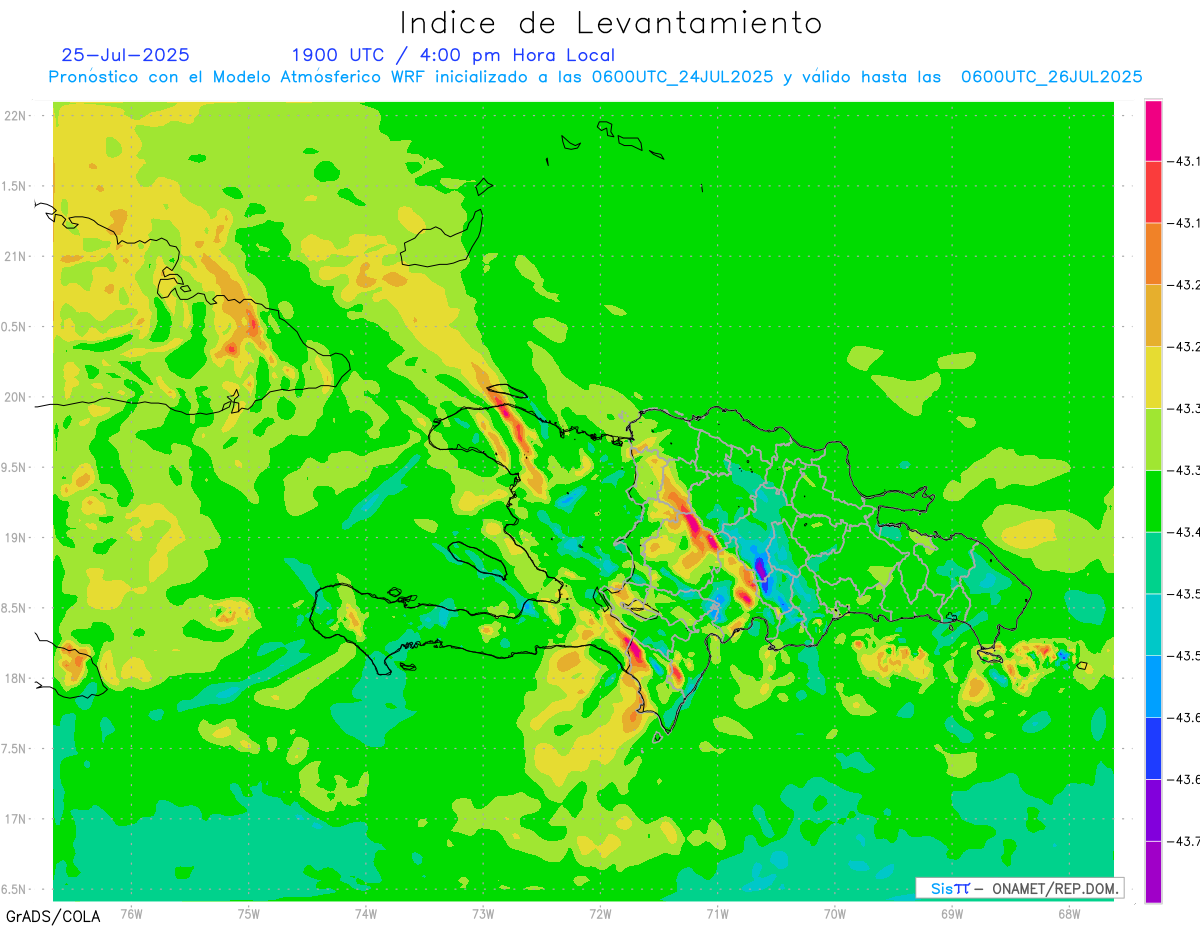Click the date '25-Jul-2025'

[x=125, y=55]
